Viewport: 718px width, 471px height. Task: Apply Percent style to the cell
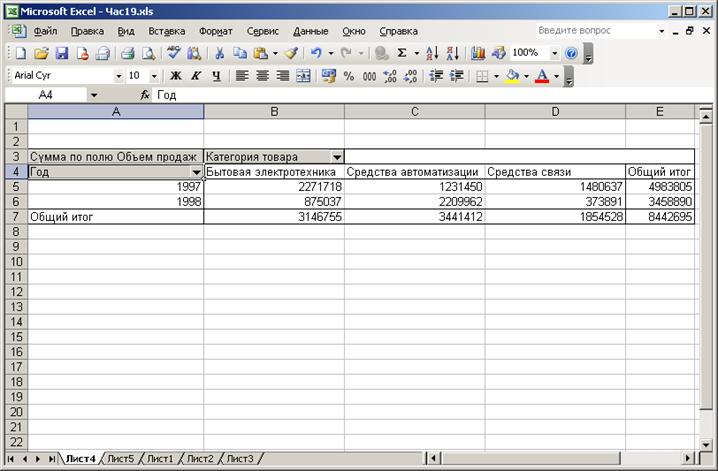pos(349,76)
